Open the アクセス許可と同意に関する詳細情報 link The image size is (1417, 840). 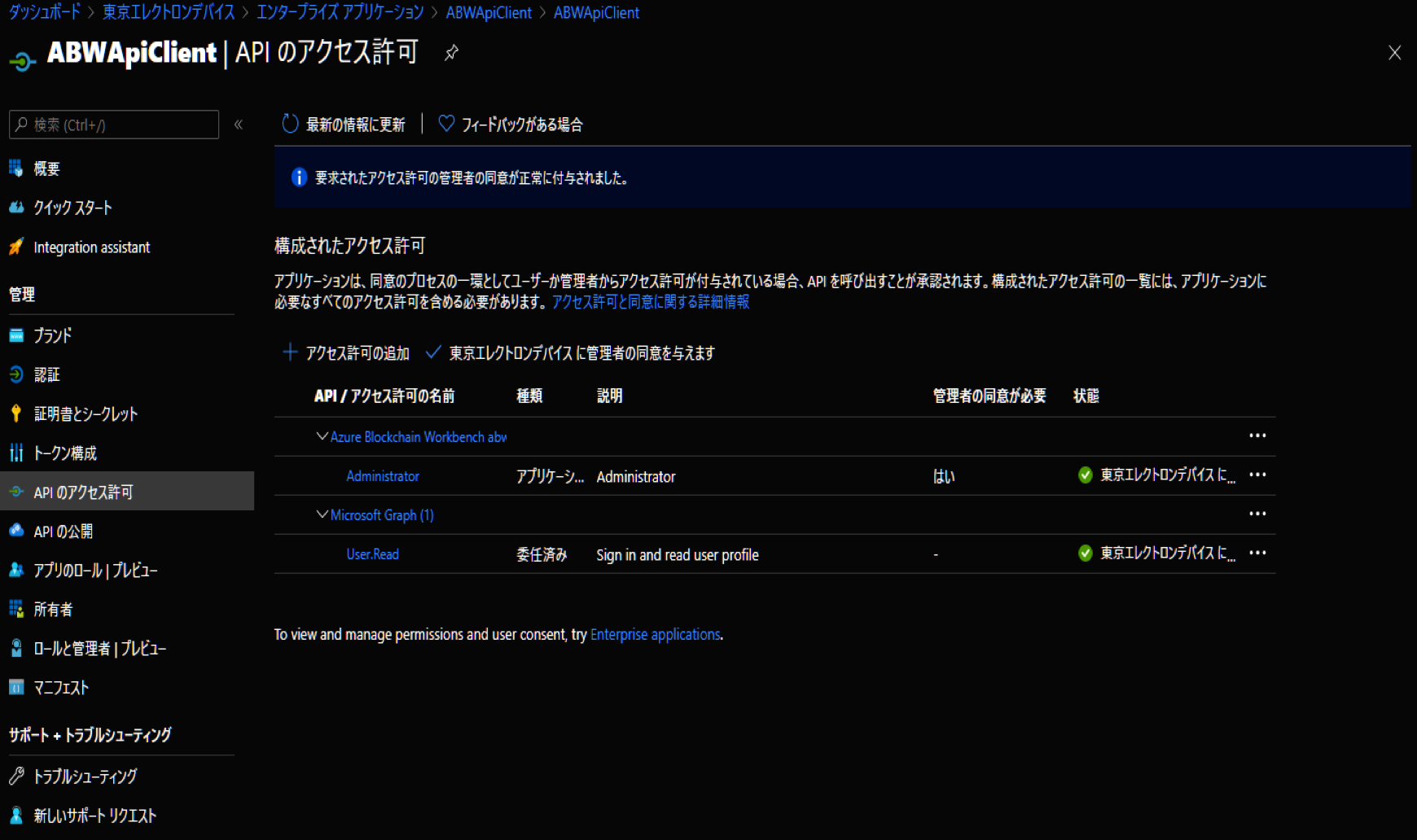pyautogui.click(x=651, y=302)
